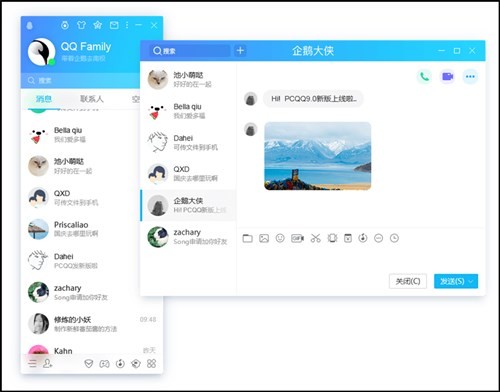The height and width of the screenshot is (392, 500).
Task: Switch to the 联系人 tab
Action: coord(92,99)
